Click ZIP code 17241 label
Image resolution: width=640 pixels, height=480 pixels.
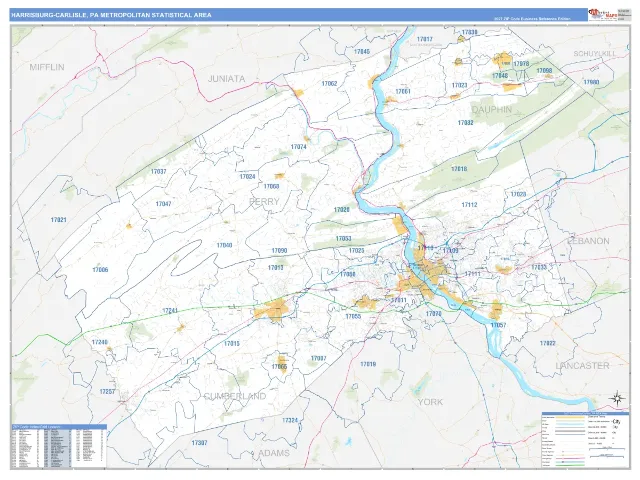(x=170, y=311)
